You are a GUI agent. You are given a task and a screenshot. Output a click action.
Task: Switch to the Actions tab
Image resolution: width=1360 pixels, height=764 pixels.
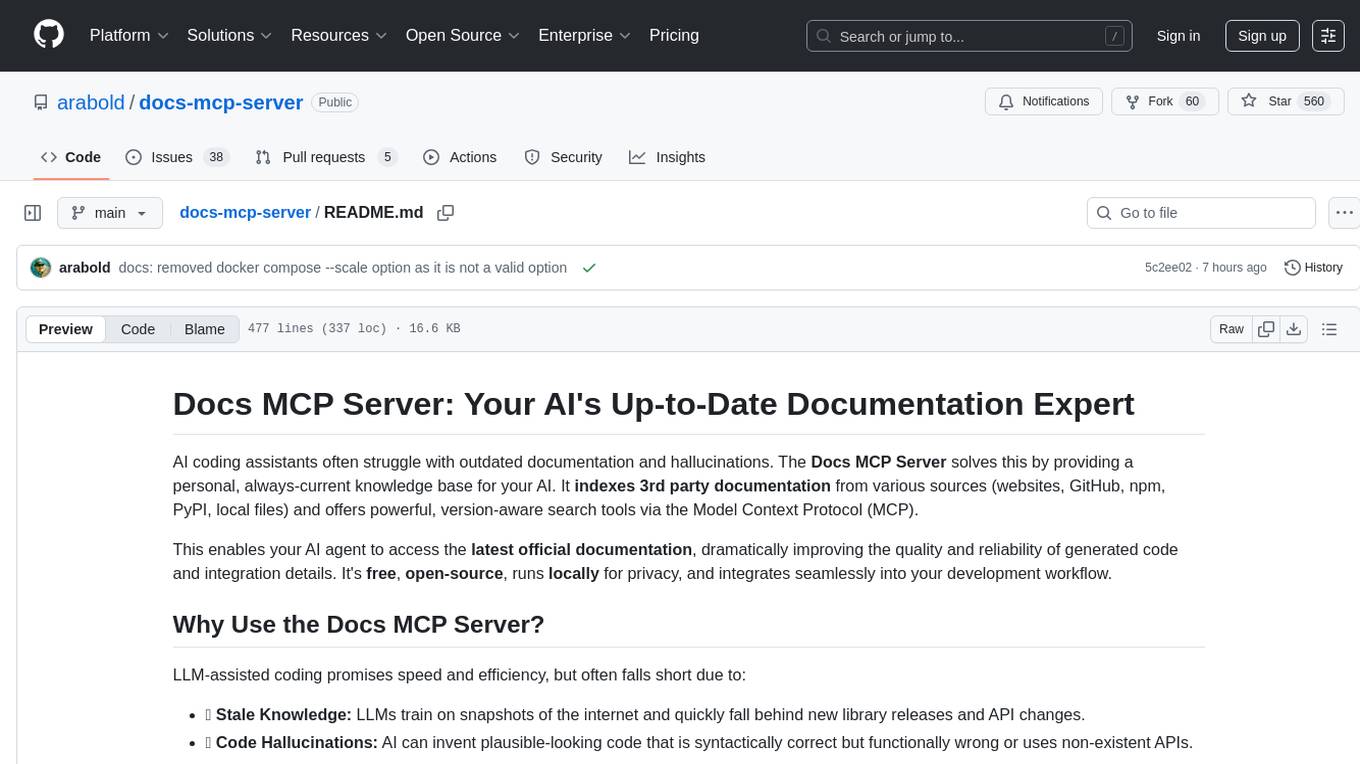(459, 157)
